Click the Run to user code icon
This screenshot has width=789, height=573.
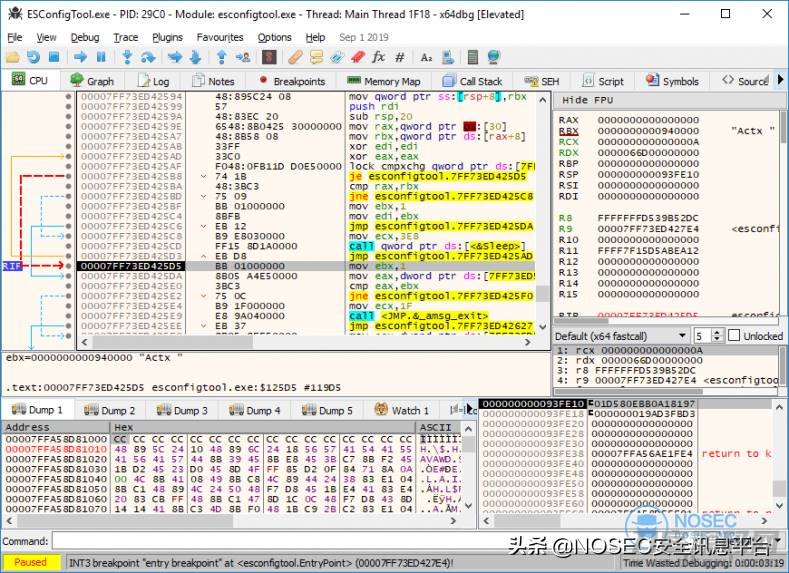(243, 57)
